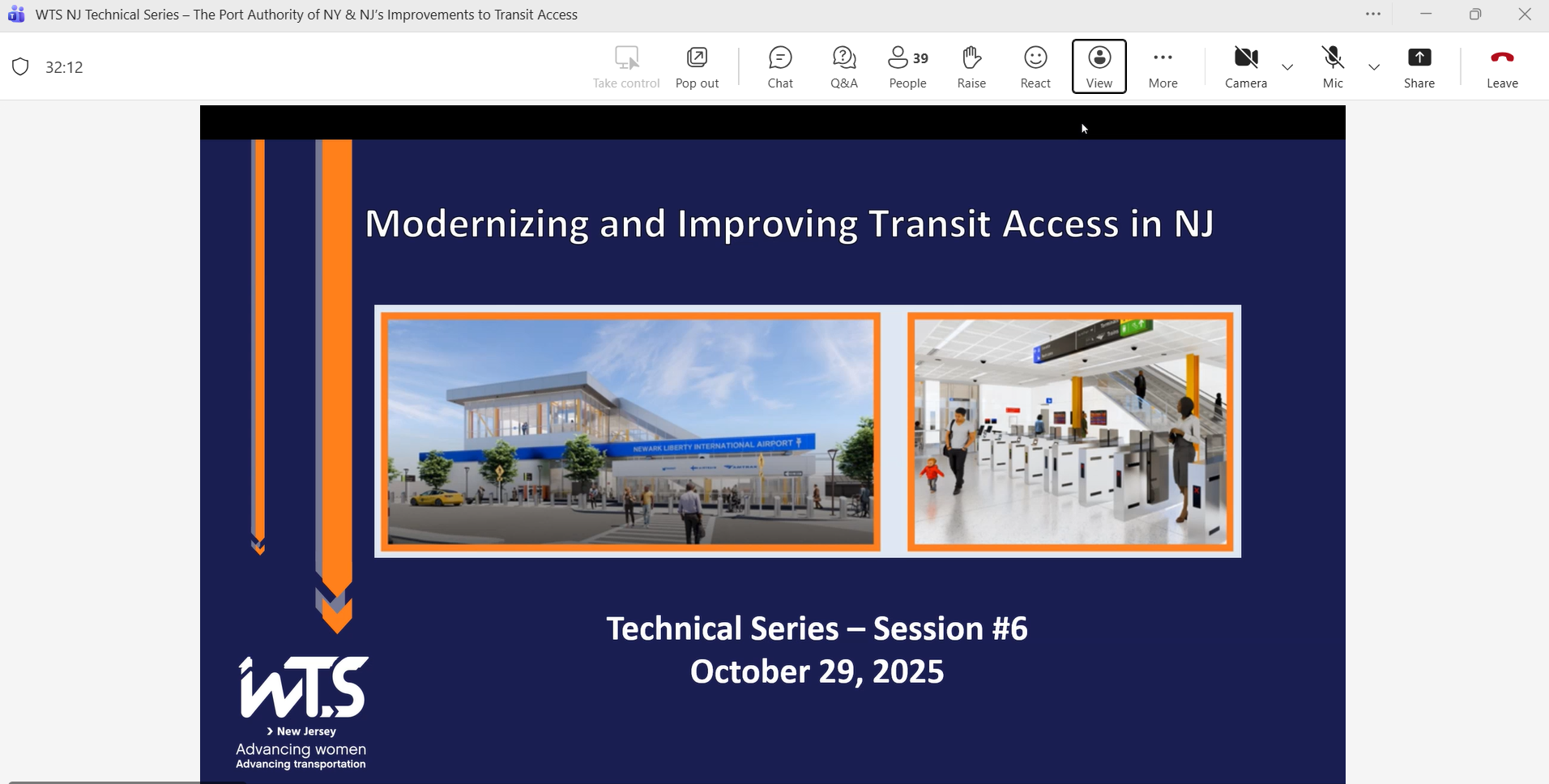Click the horizontal scrollbar at bottom

122,782
